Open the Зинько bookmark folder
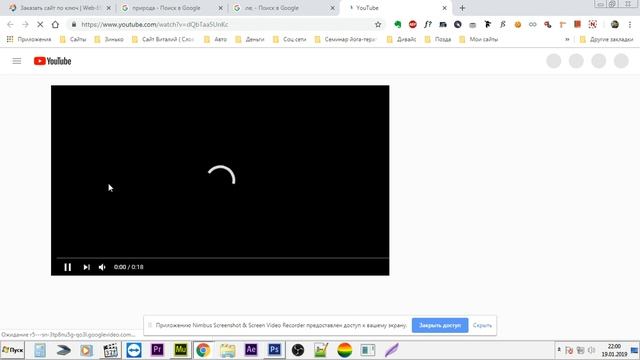The width and height of the screenshot is (640, 360). (x=109, y=39)
